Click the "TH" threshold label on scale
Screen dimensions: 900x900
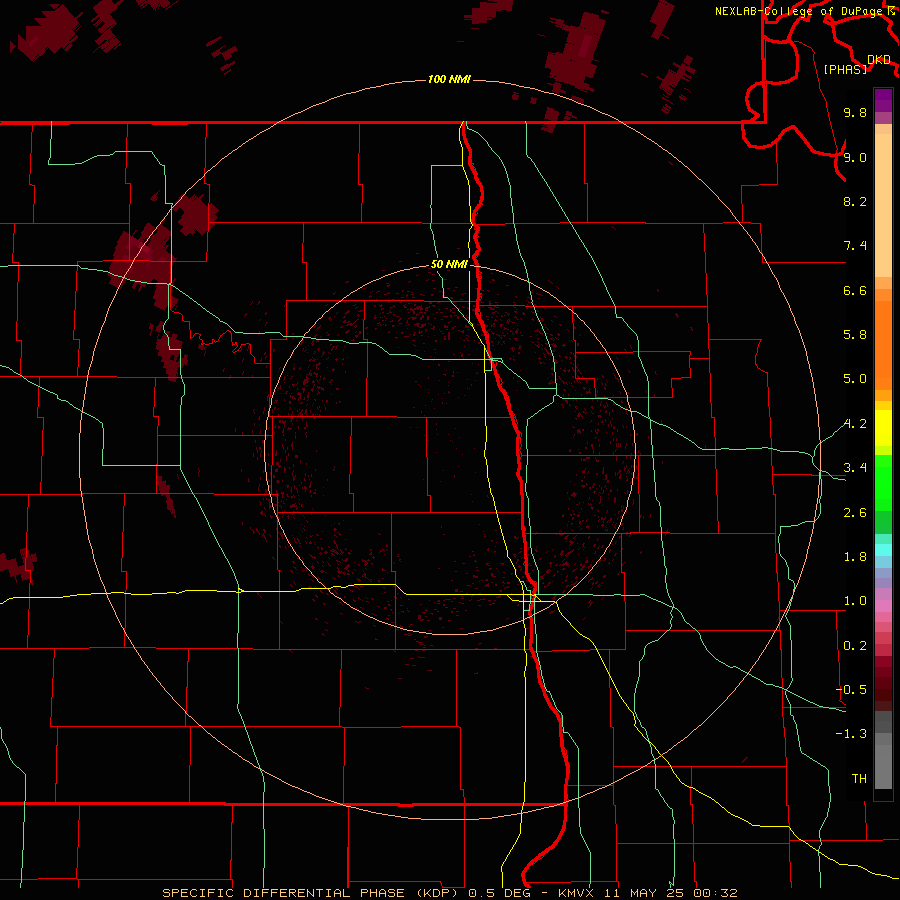point(859,779)
